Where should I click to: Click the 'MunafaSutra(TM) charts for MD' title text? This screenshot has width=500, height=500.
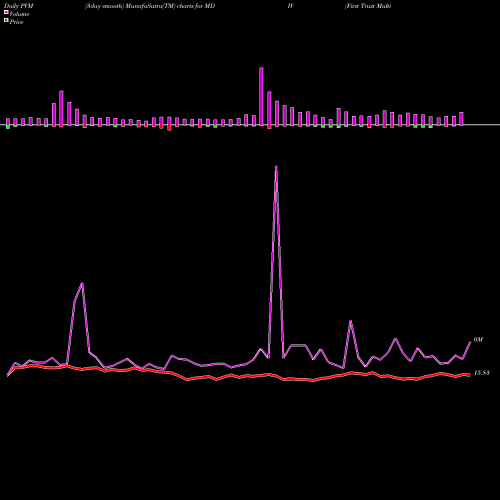(x=169, y=6)
